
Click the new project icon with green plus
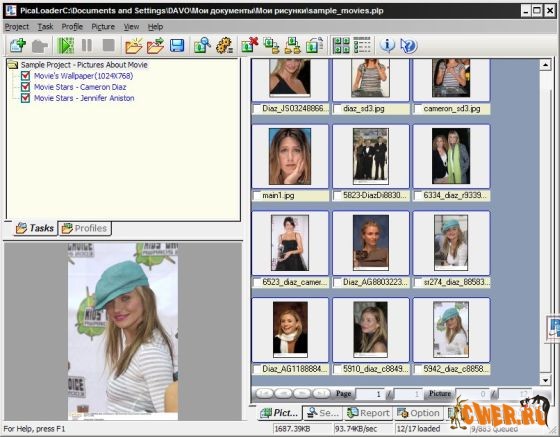[18, 46]
